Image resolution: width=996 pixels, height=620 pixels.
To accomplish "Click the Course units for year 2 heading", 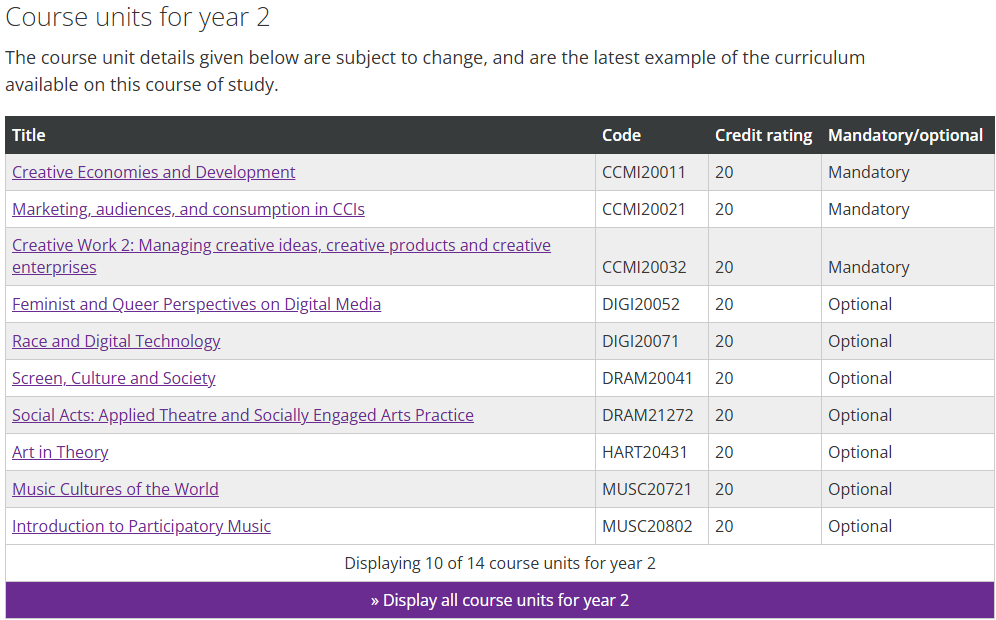I will point(138,17).
